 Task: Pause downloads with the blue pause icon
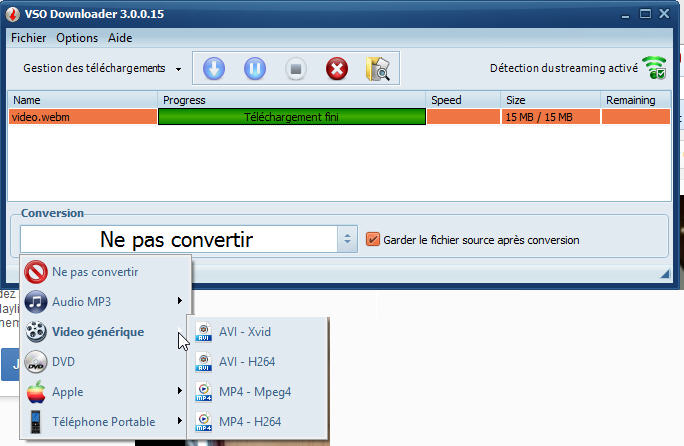pos(255,69)
